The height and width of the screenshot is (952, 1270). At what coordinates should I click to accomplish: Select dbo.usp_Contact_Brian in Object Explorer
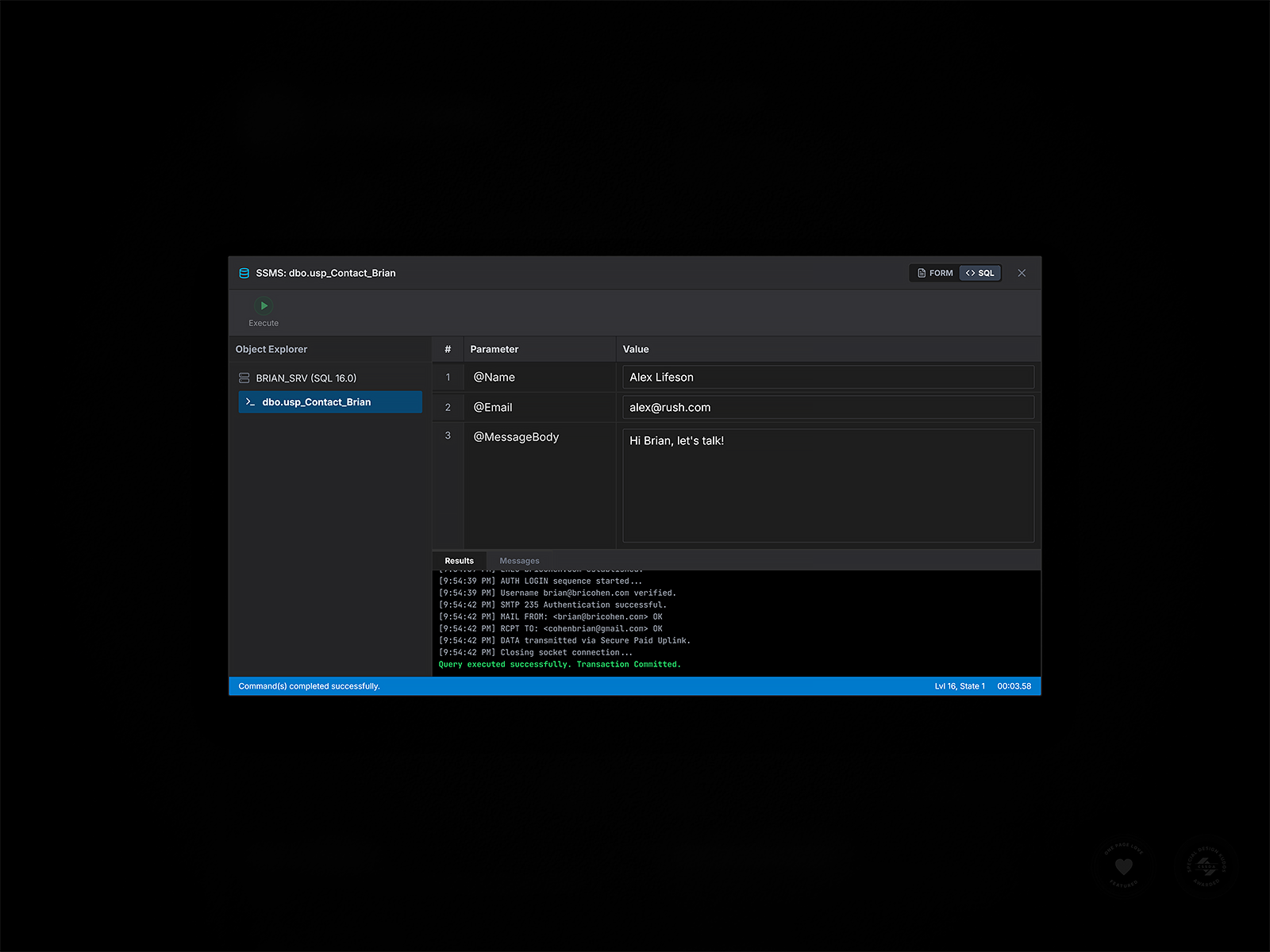[x=316, y=401]
